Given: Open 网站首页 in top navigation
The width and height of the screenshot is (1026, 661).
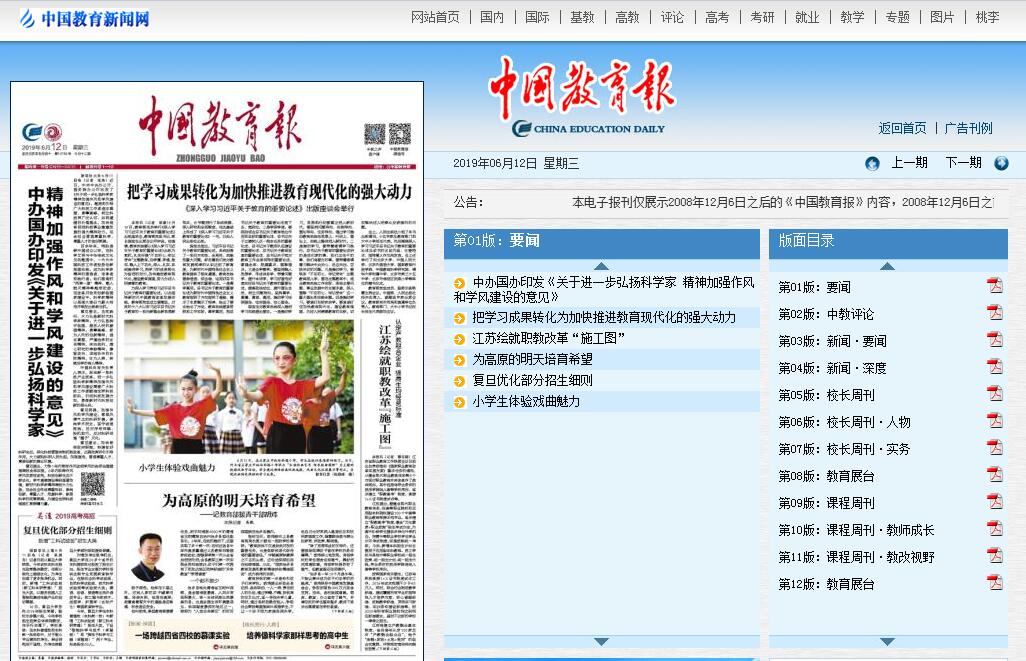Looking at the screenshot, I should click(x=435, y=17).
